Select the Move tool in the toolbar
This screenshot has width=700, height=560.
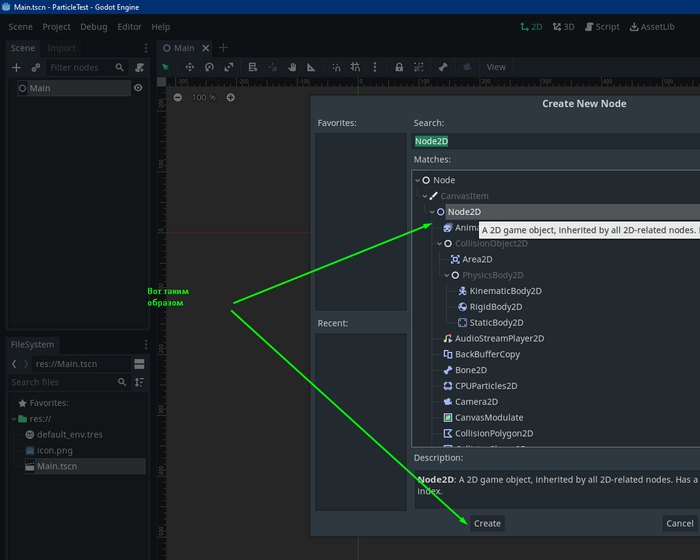click(x=189, y=67)
